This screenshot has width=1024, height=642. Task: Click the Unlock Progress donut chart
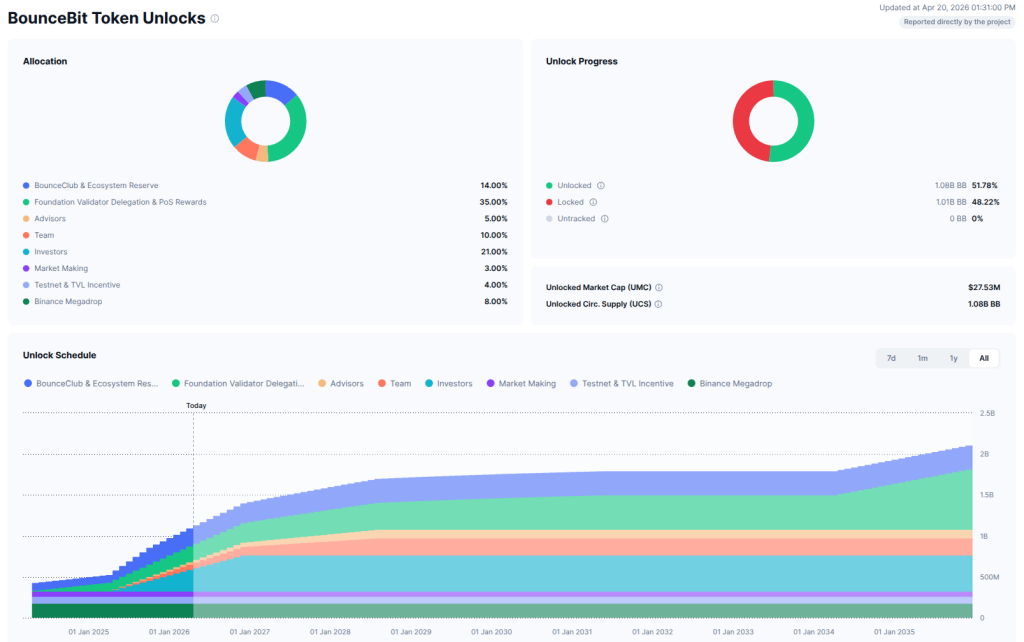click(x=773, y=121)
